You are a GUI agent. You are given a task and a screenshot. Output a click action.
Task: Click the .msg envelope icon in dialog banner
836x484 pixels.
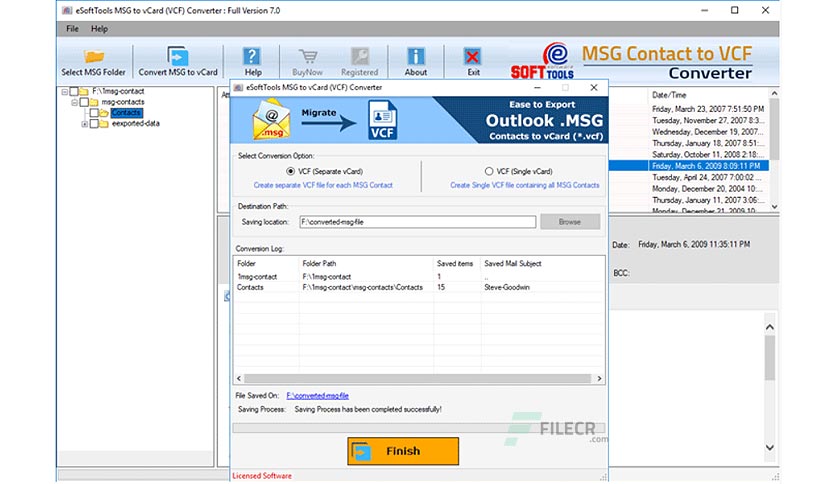point(271,120)
